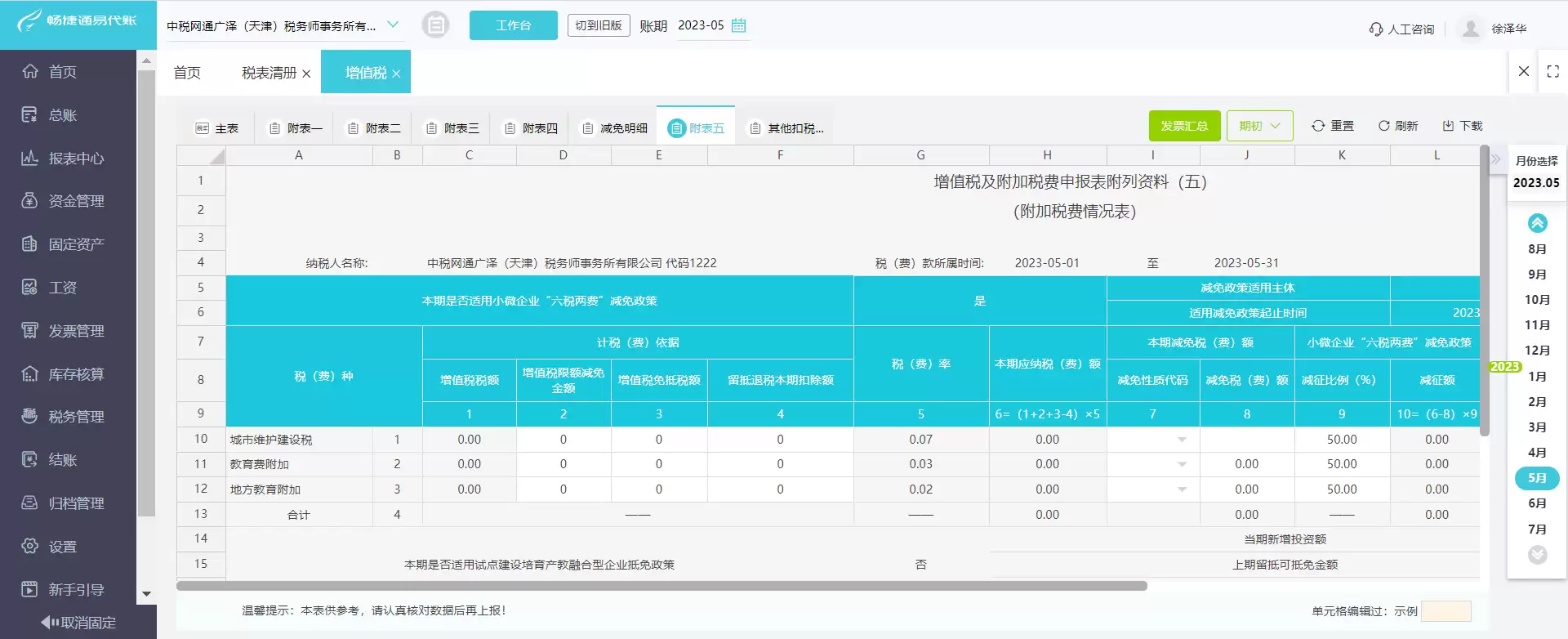1568x639 pixels.
Task: Click the 下载 download icon button
Action: (1463, 126)
